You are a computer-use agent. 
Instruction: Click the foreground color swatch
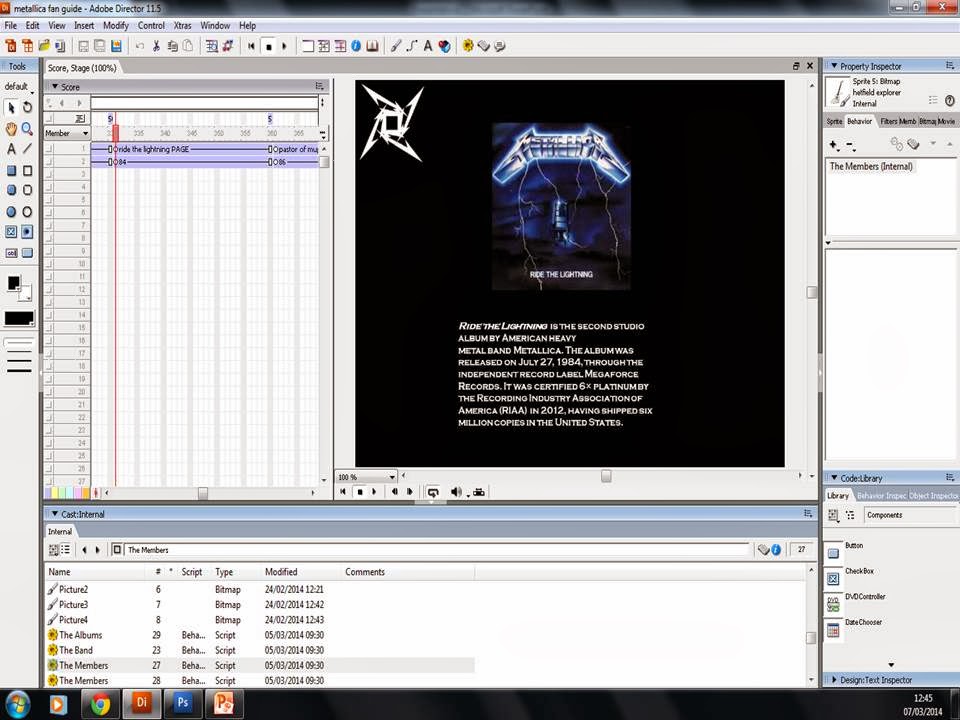click(x=13, y=283)
